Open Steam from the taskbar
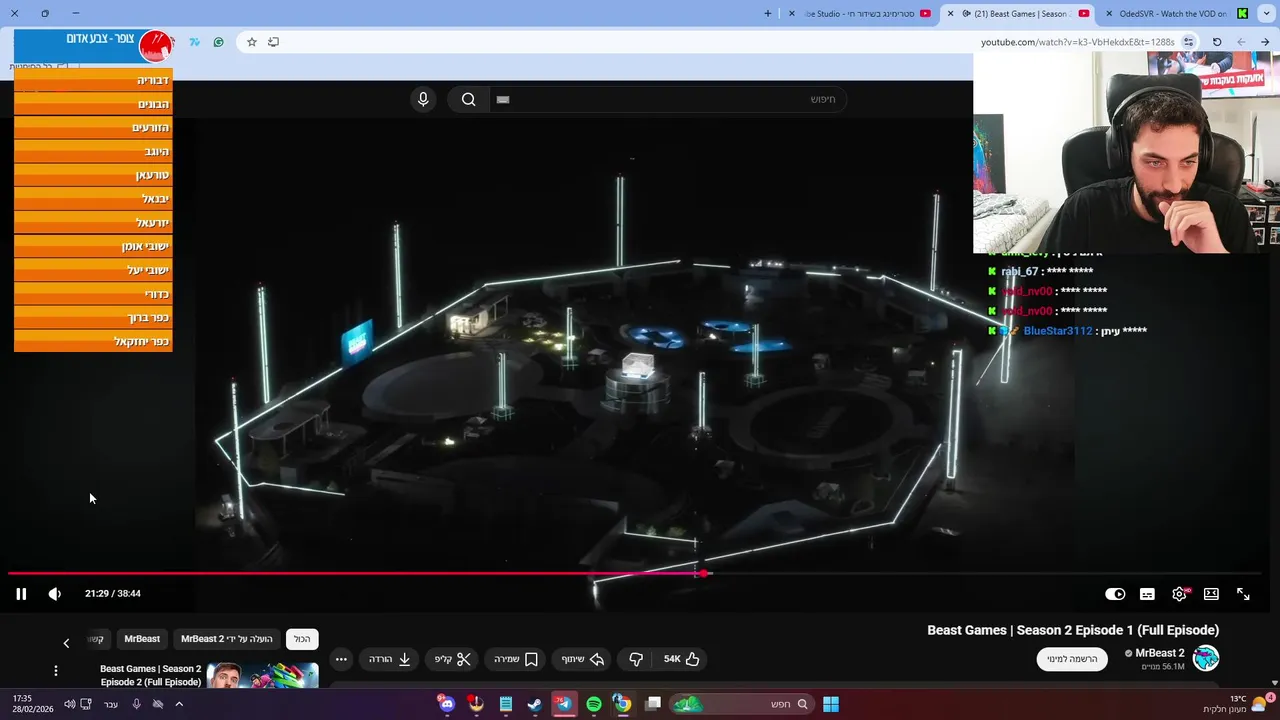This screenshot has height=720, width=1280. (535, 704)
